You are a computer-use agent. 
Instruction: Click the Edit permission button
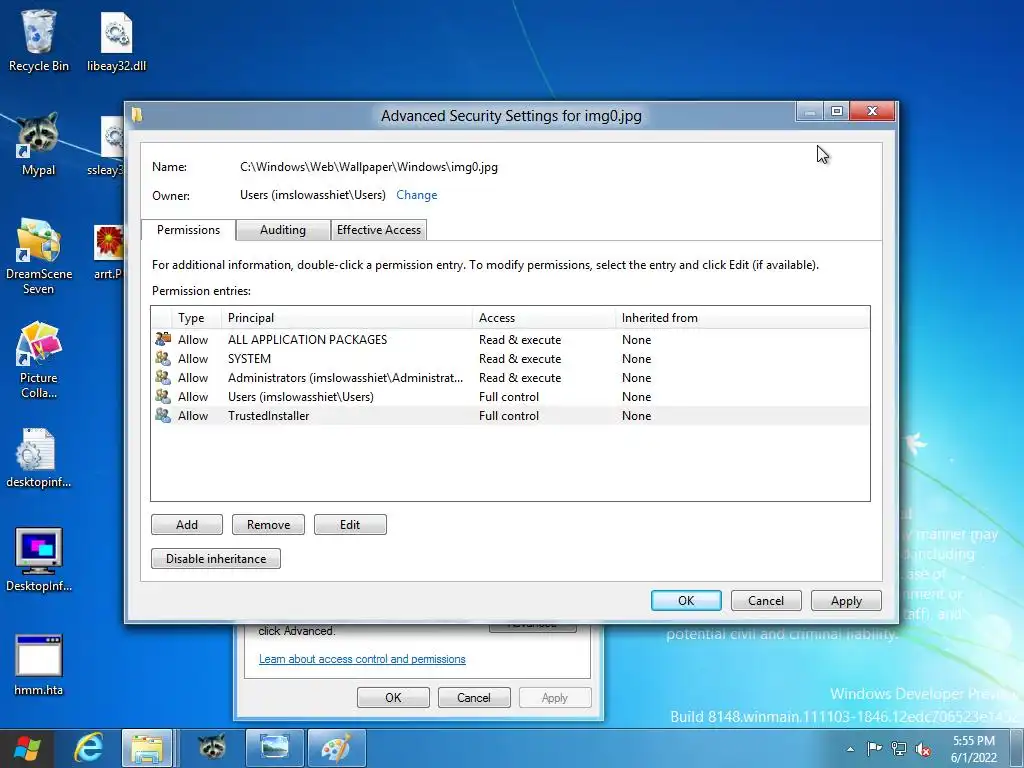click(350, 524)
